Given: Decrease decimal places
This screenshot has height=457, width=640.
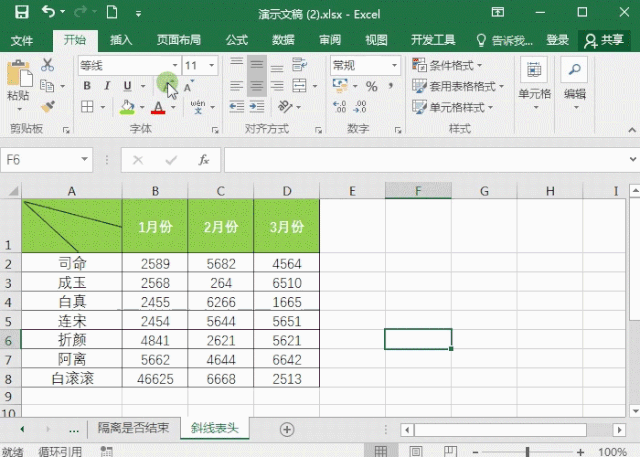Looking at the screenshot, I should click(360, 107).
